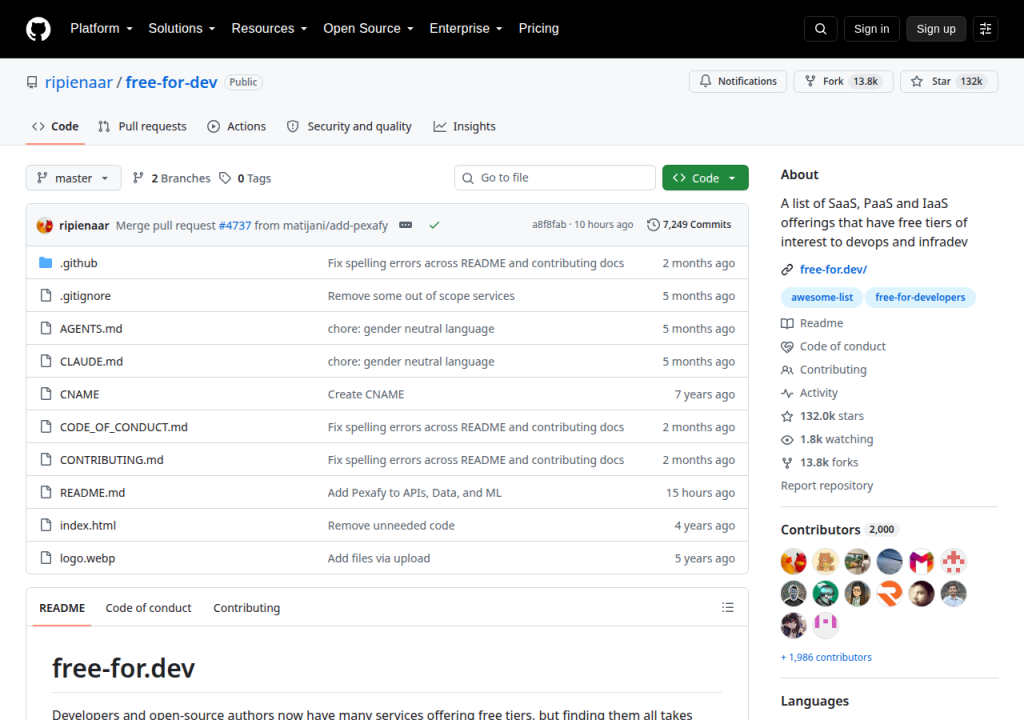1024x720 pixels.
Task: Open the README.md file
Action: [x=92, y=493]
